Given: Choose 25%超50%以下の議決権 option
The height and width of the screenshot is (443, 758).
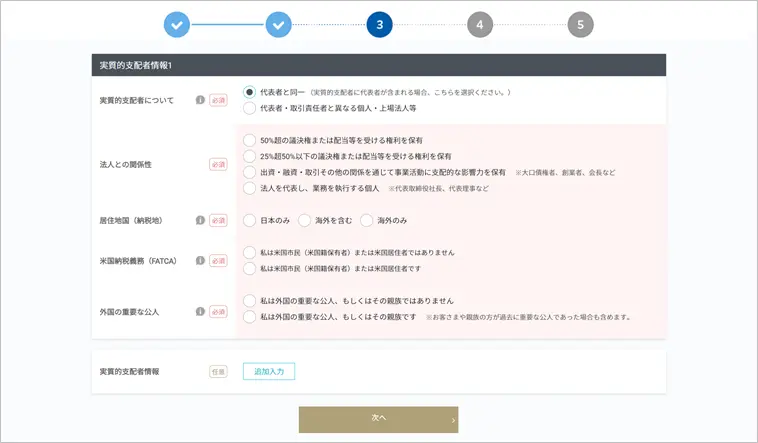Looking at the screenshot, I should [250, 157].
